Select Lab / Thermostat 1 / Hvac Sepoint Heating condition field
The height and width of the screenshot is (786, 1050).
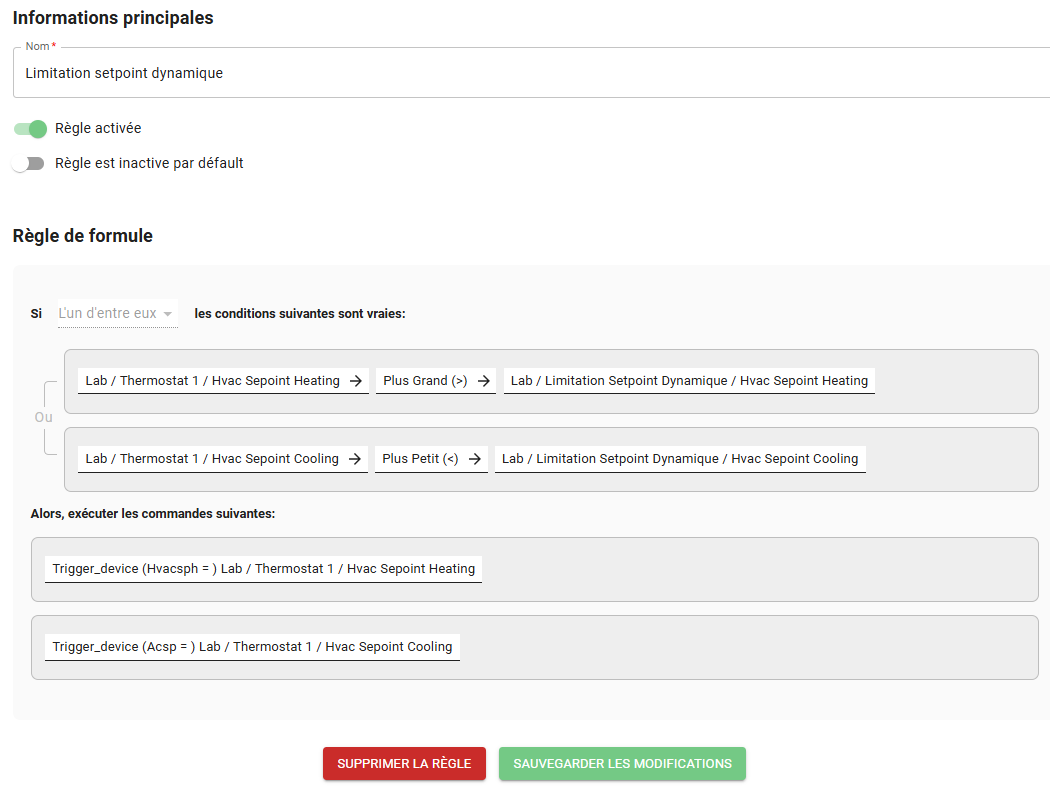(212, 381)
